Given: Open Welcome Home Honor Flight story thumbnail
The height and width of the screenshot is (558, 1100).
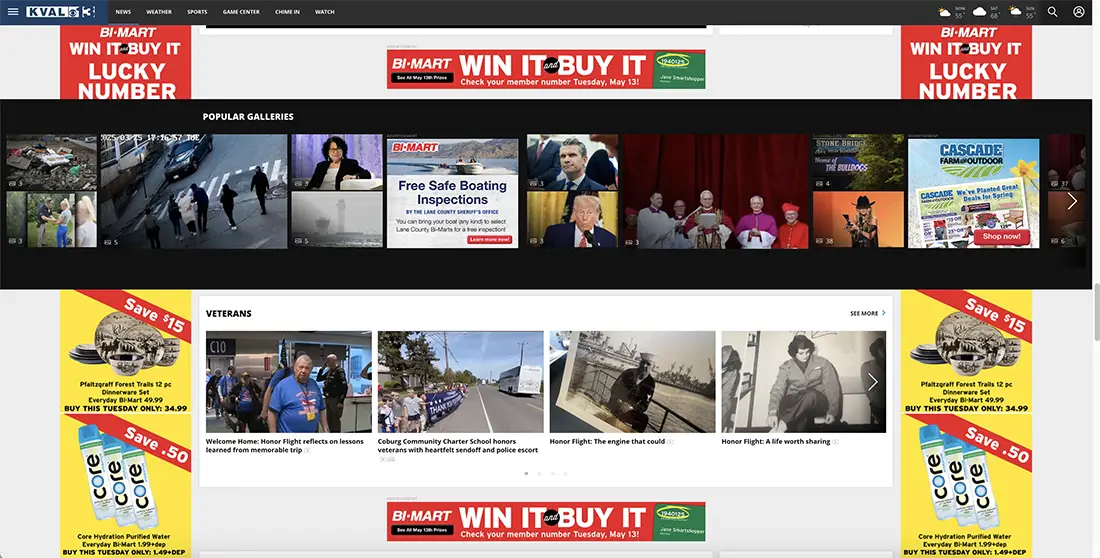Looking at the screenshot, I should pos(288,382).
